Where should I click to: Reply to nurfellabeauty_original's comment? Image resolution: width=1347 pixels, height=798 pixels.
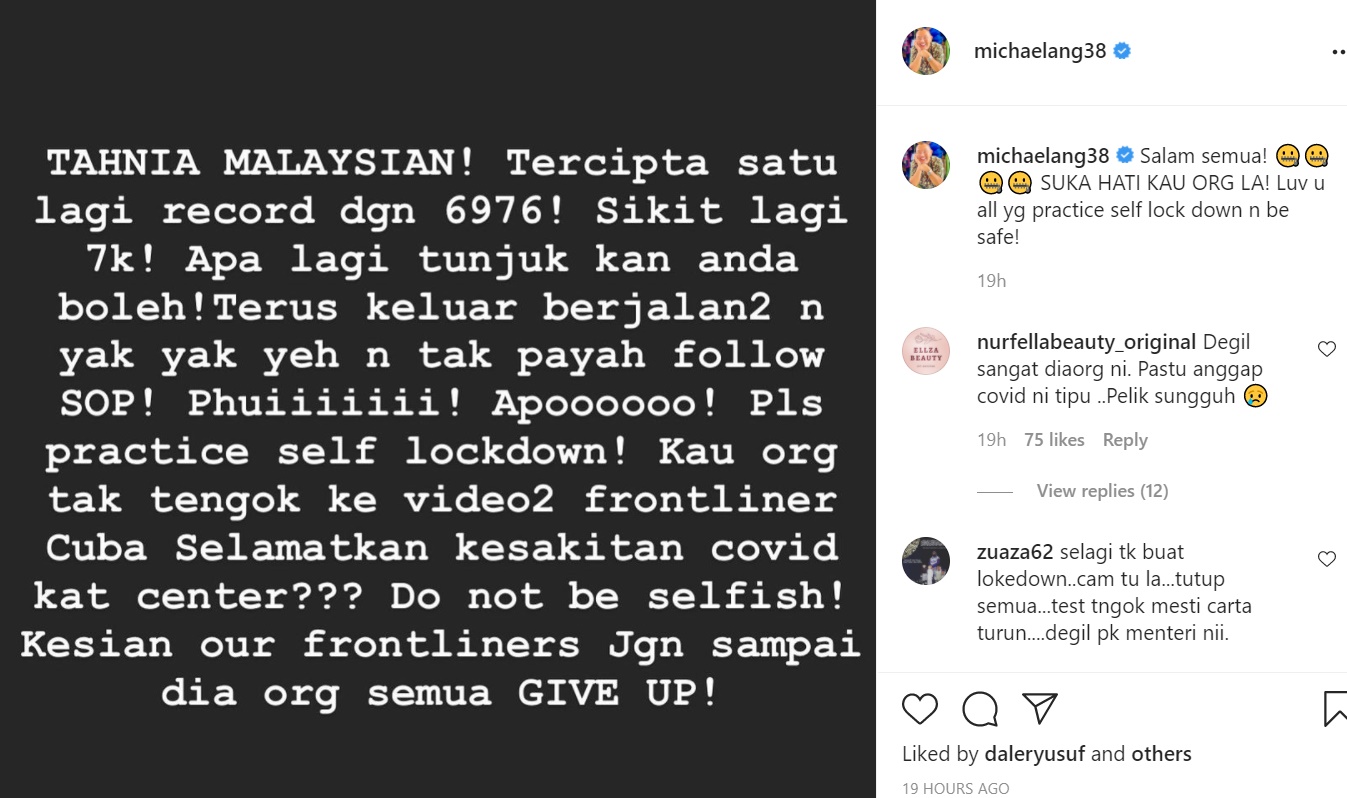click(1125, 440)
